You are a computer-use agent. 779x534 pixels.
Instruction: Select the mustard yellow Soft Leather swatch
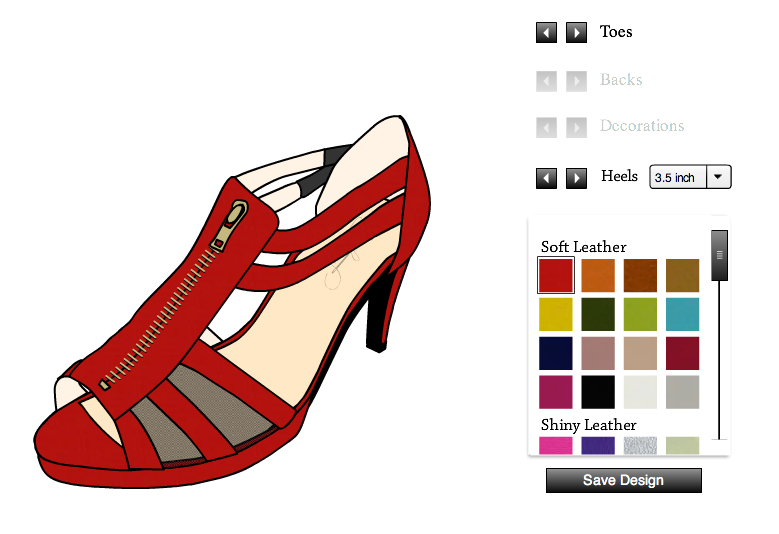pos(556,314)
